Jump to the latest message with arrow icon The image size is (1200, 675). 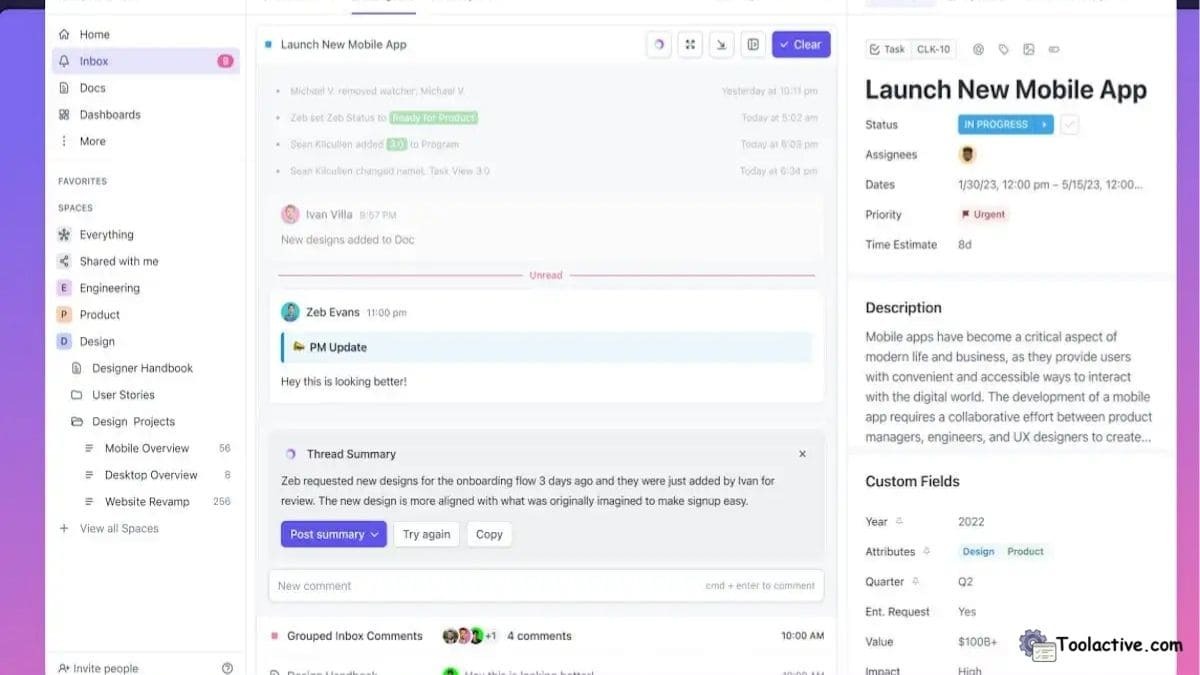tap(722, 44)
